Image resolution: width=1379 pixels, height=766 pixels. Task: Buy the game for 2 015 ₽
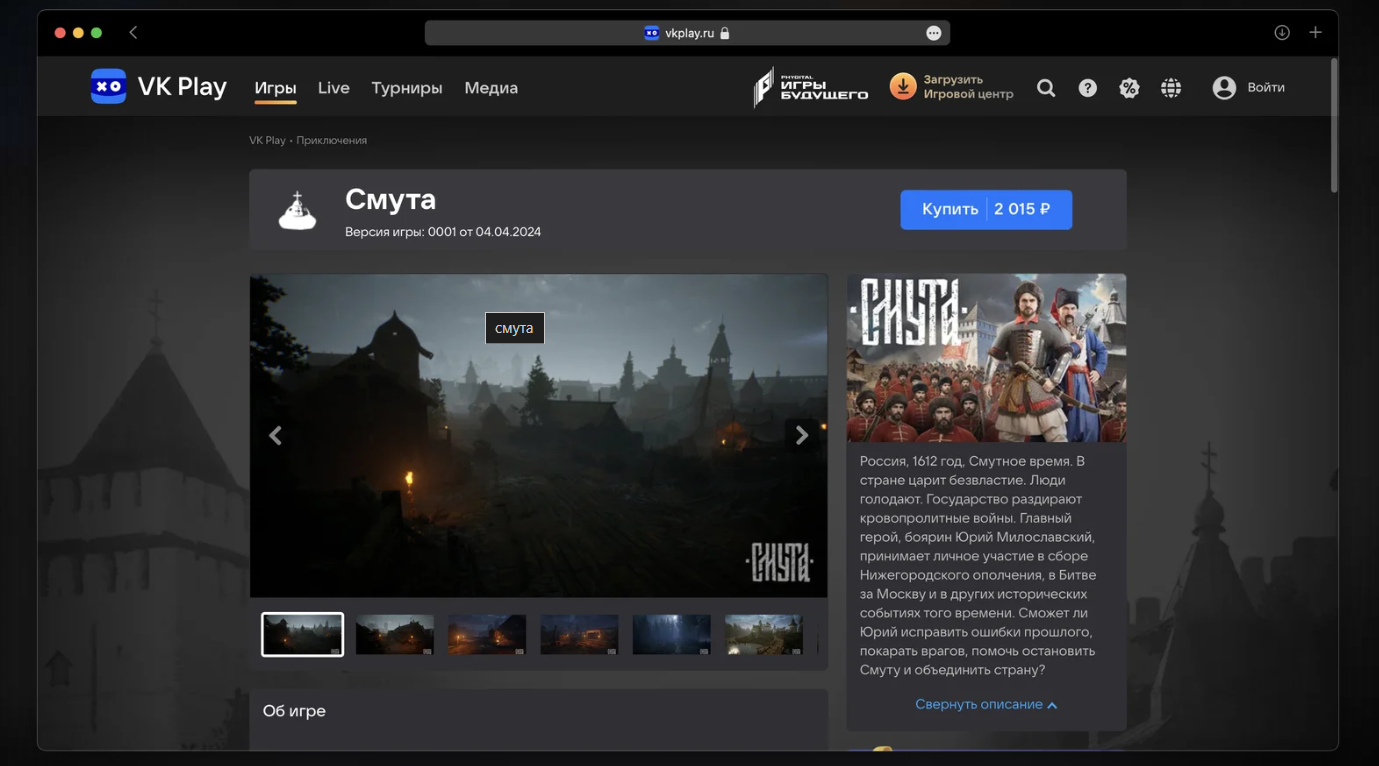click(986, 209)
